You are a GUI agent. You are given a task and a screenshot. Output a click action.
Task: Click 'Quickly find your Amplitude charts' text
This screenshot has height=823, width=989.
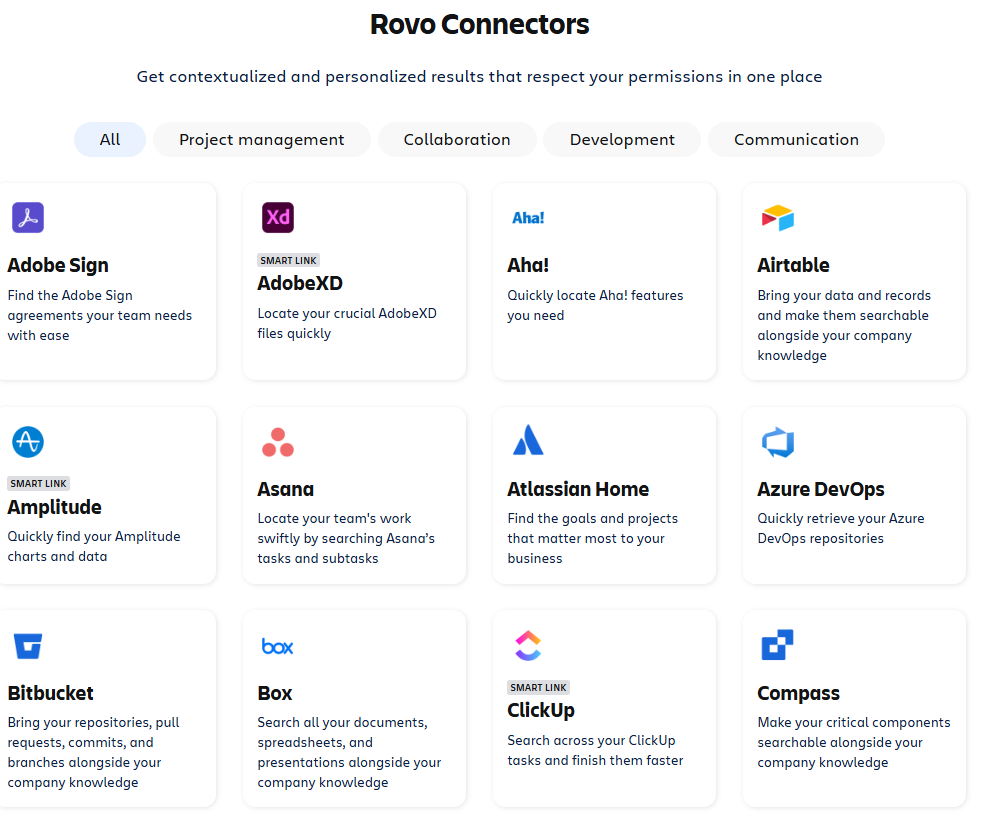point(94,546)
